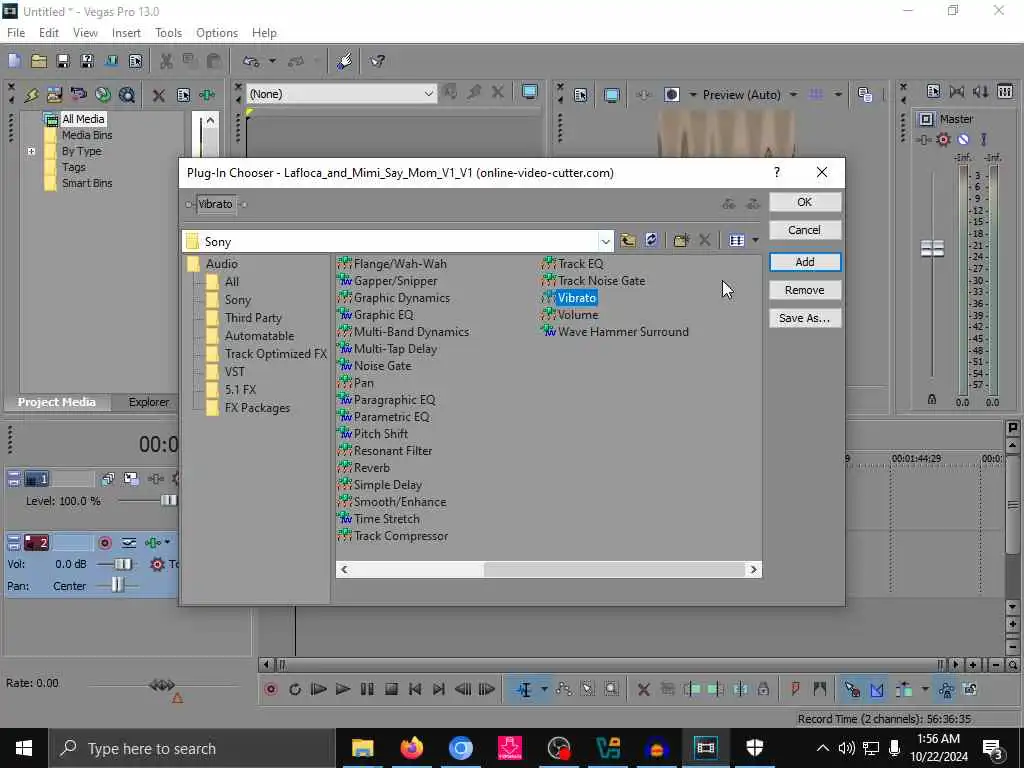Click the Stop button in transport bar

coord(391,689)
